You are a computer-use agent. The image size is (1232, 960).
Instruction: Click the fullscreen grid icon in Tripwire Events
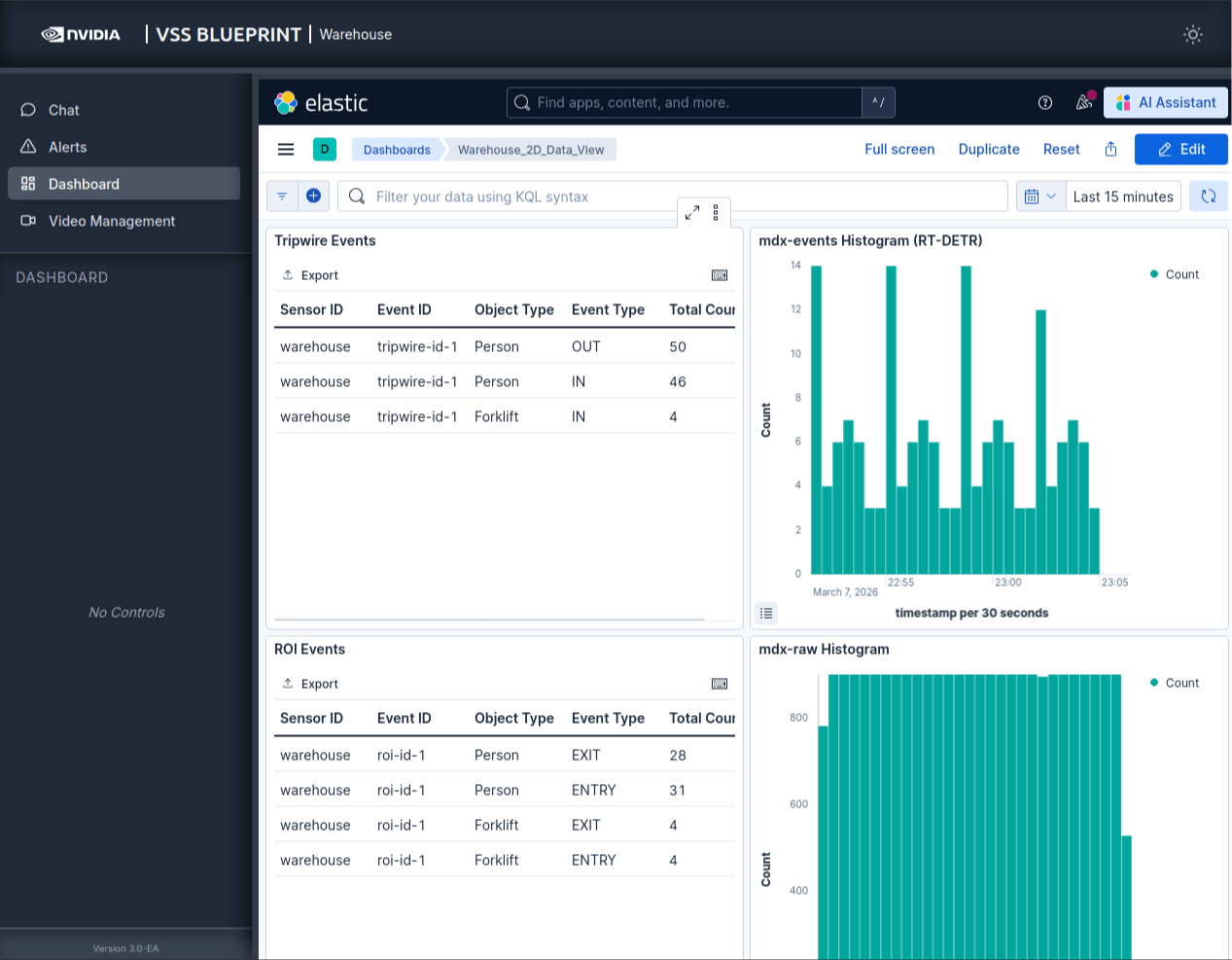pyautogui.click(x=720, y=275)
